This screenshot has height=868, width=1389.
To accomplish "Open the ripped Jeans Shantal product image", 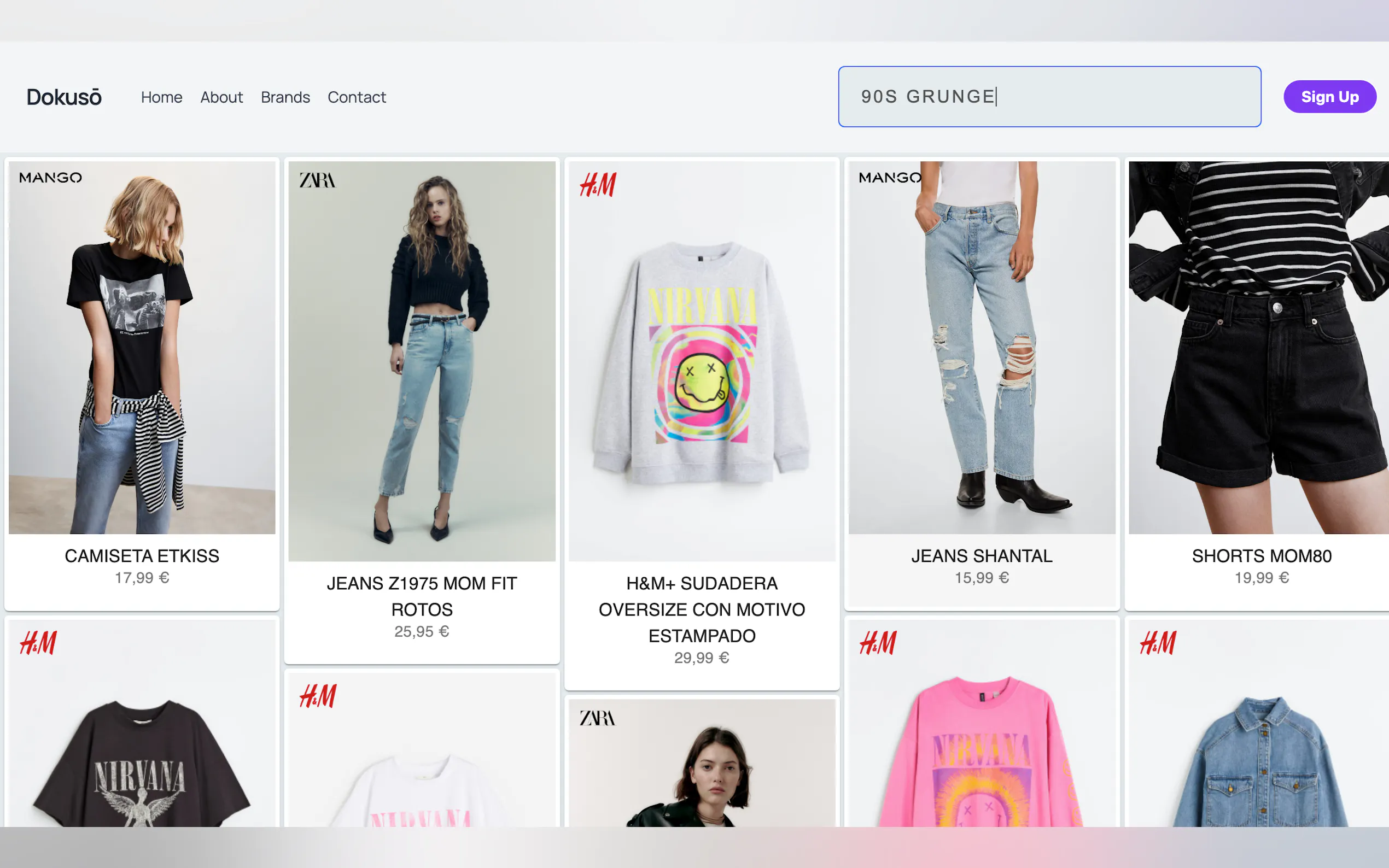I will click(x=982, y=356).
